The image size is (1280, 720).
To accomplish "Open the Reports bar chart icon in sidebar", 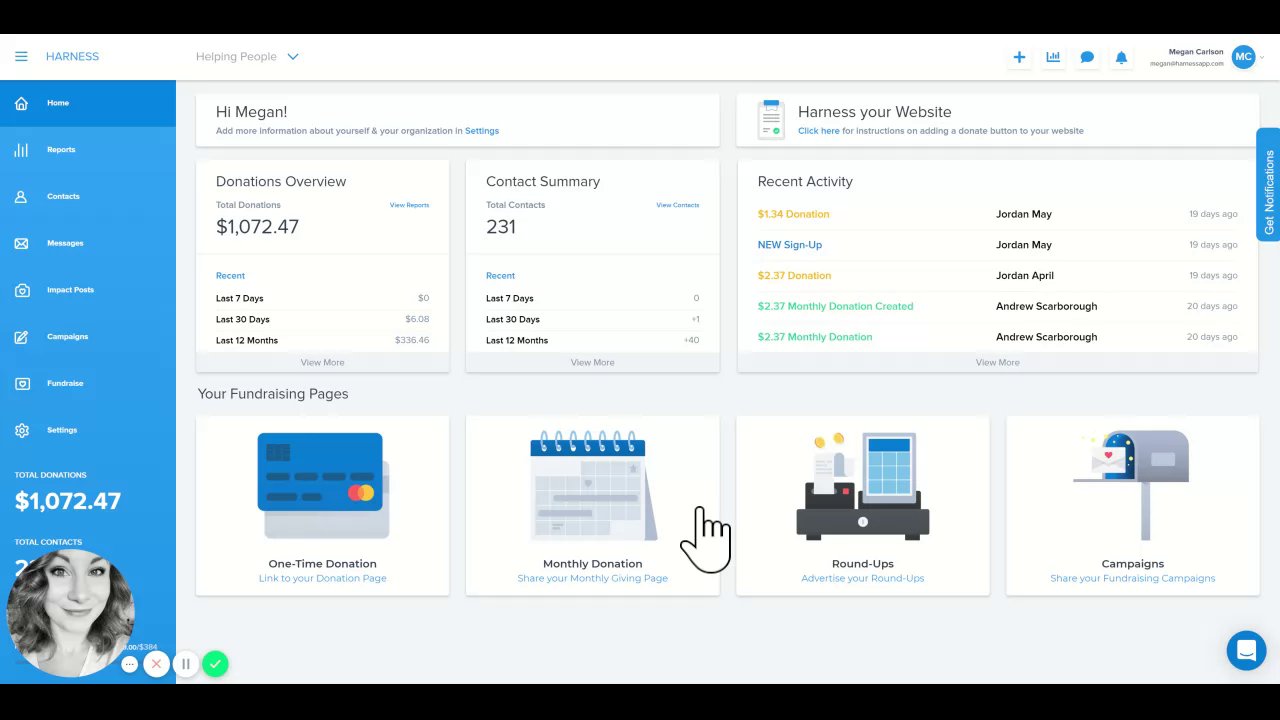I will click(x=21, y=150).
